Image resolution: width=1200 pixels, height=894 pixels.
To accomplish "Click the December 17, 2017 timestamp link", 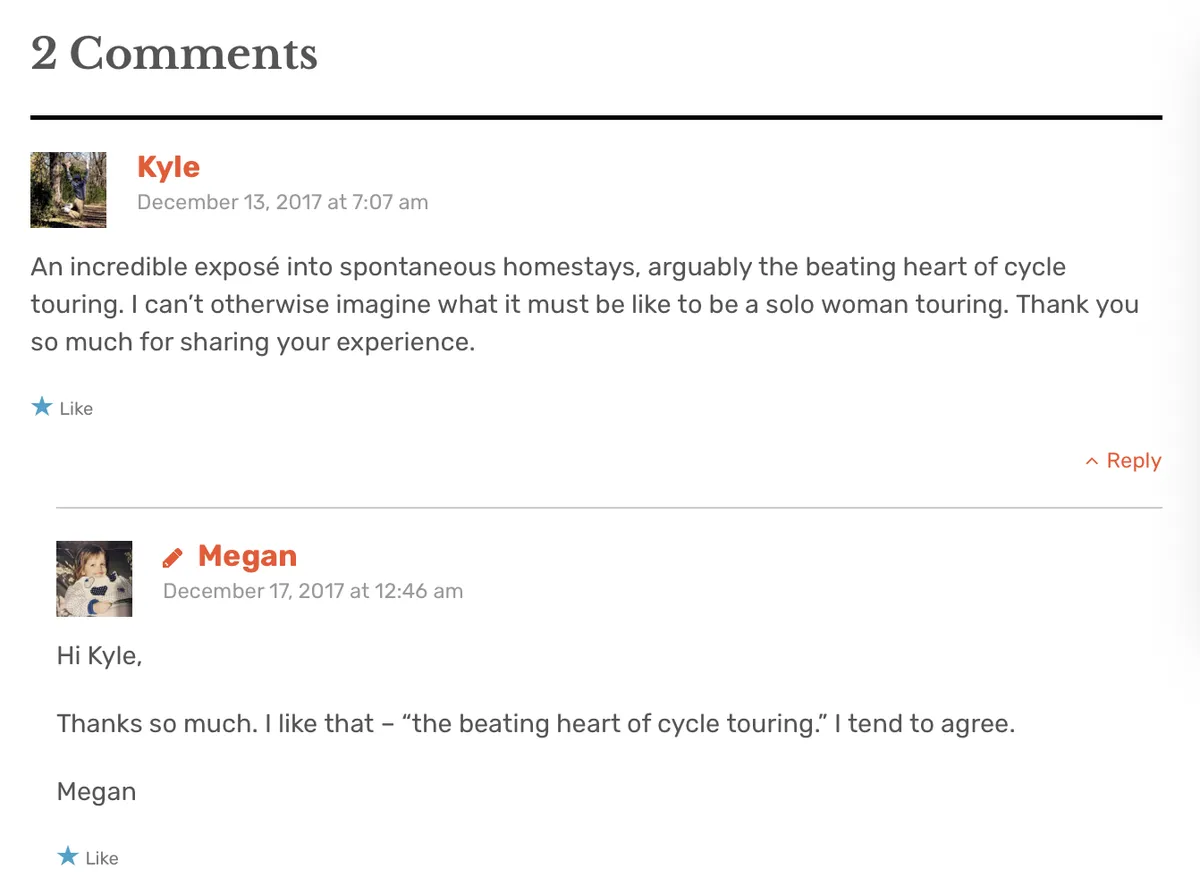I will [x=312, y=591].
